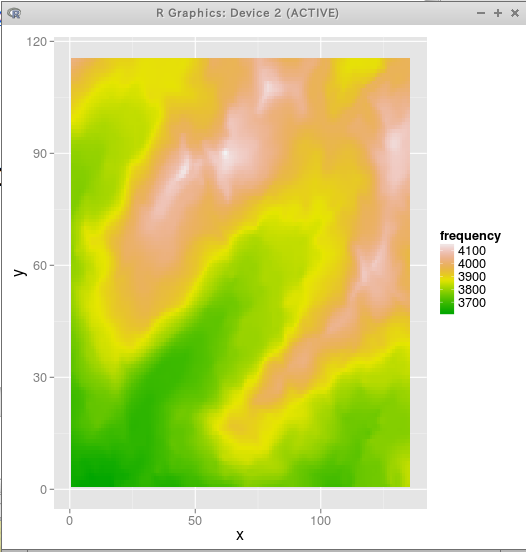Maximize the R Graphics Device 2 window
Viewport: 526px width, 552px height.
point(498,13)
